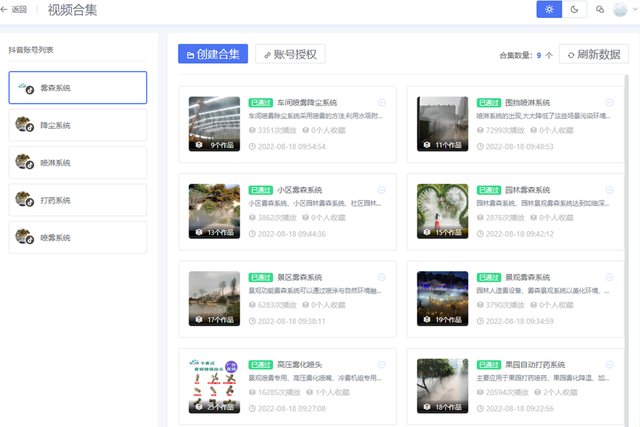Open the 园林雾森系统 thumbnail with 15个作品
The image size is (640, 427).
coord(442,211)
